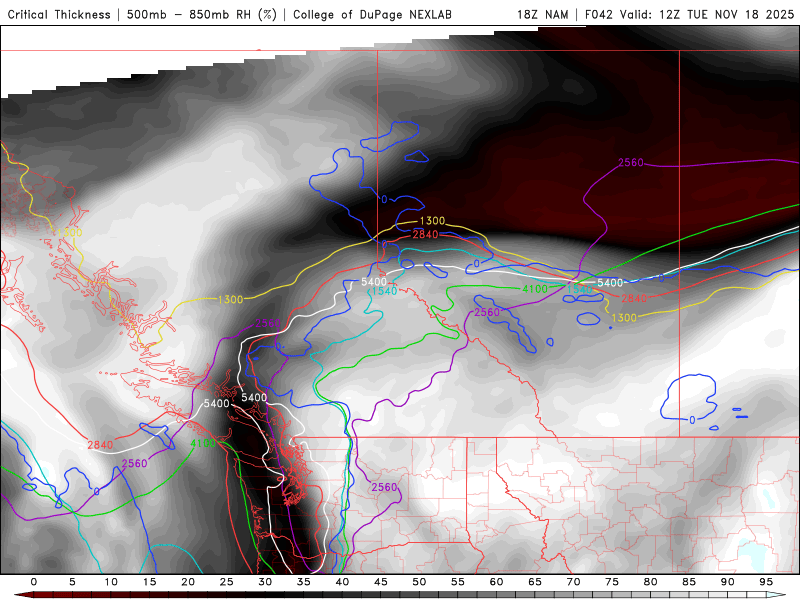Click the 85 tick label on the color bar
The width and height of the screenshot is (800, 600).
(689, 582)
